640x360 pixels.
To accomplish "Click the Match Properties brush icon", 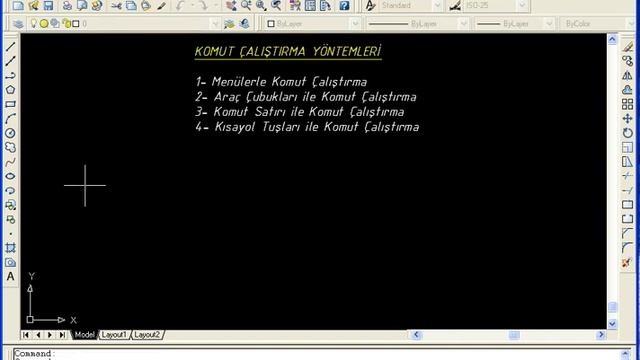I will pos(162,5).
